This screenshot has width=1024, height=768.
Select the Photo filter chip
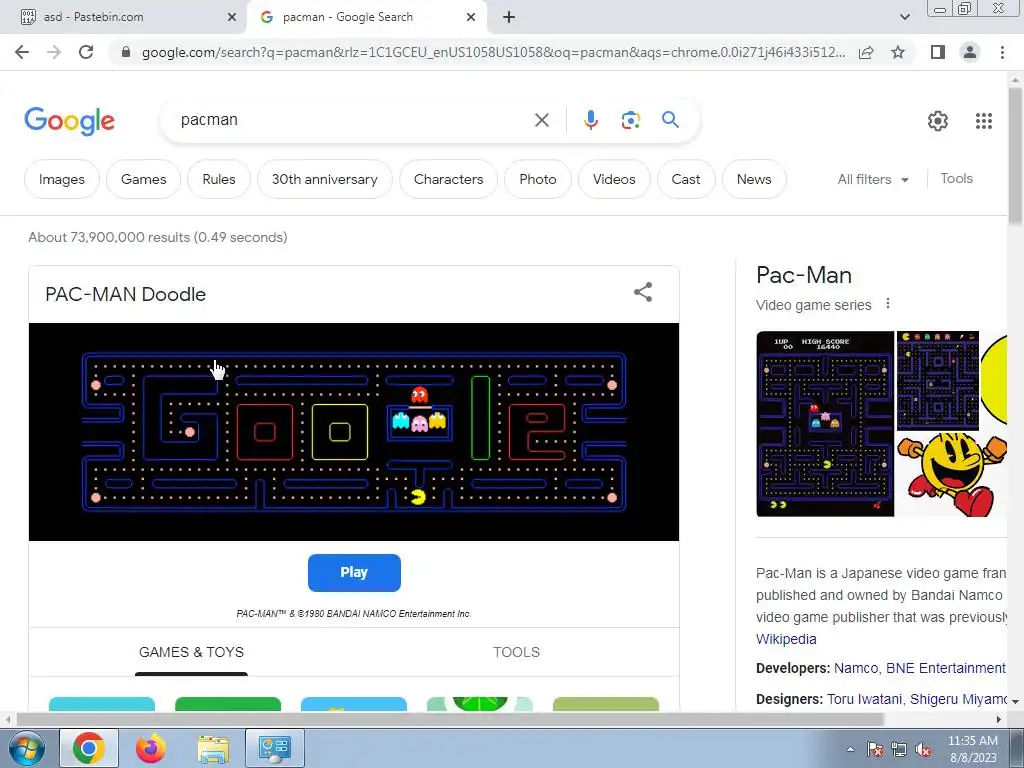[x=537, y=179]
